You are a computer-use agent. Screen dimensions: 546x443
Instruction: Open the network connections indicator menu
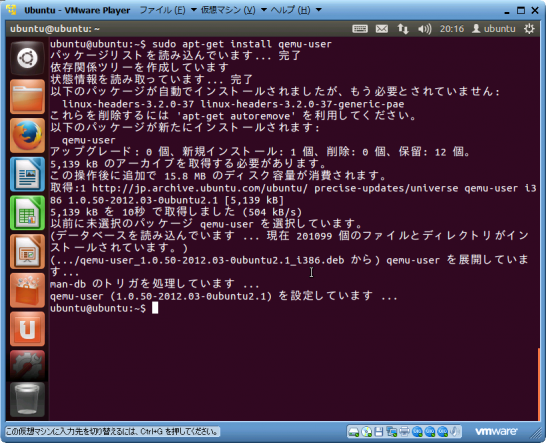point(403,29)
